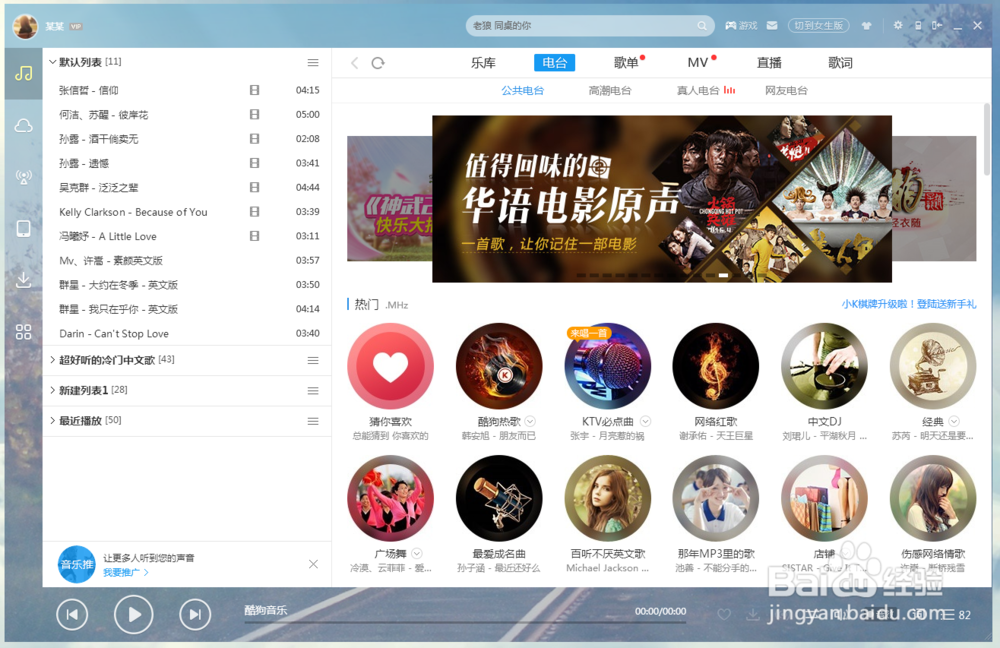1000x648 pixels.
Task: Expand the 最近播放 list
Action: point(52,420)
